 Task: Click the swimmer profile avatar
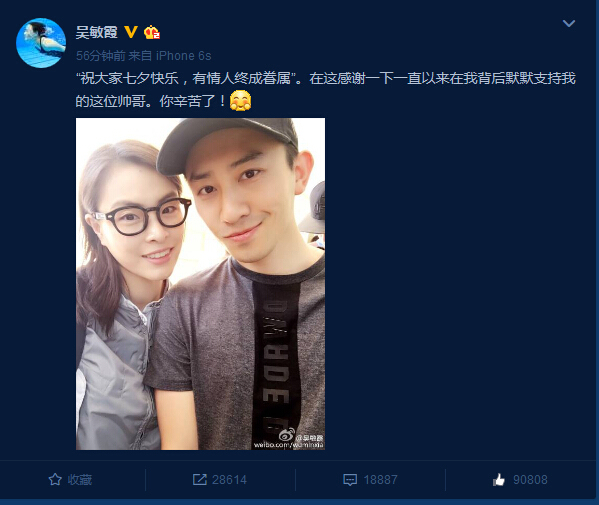pos(41,43)
